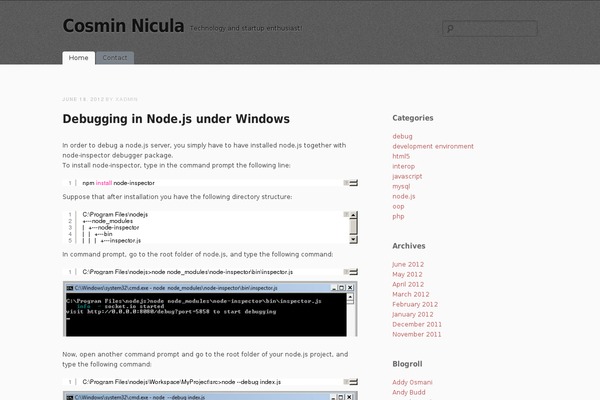600x400 pixels.
Task: Open the debug category
Action: click(402, 136)
